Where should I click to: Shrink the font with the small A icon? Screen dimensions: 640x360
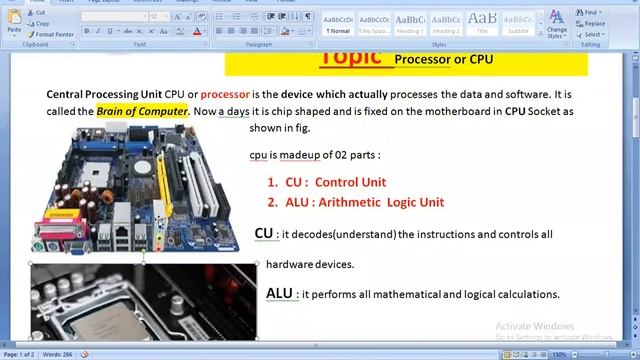click(189, 17)
